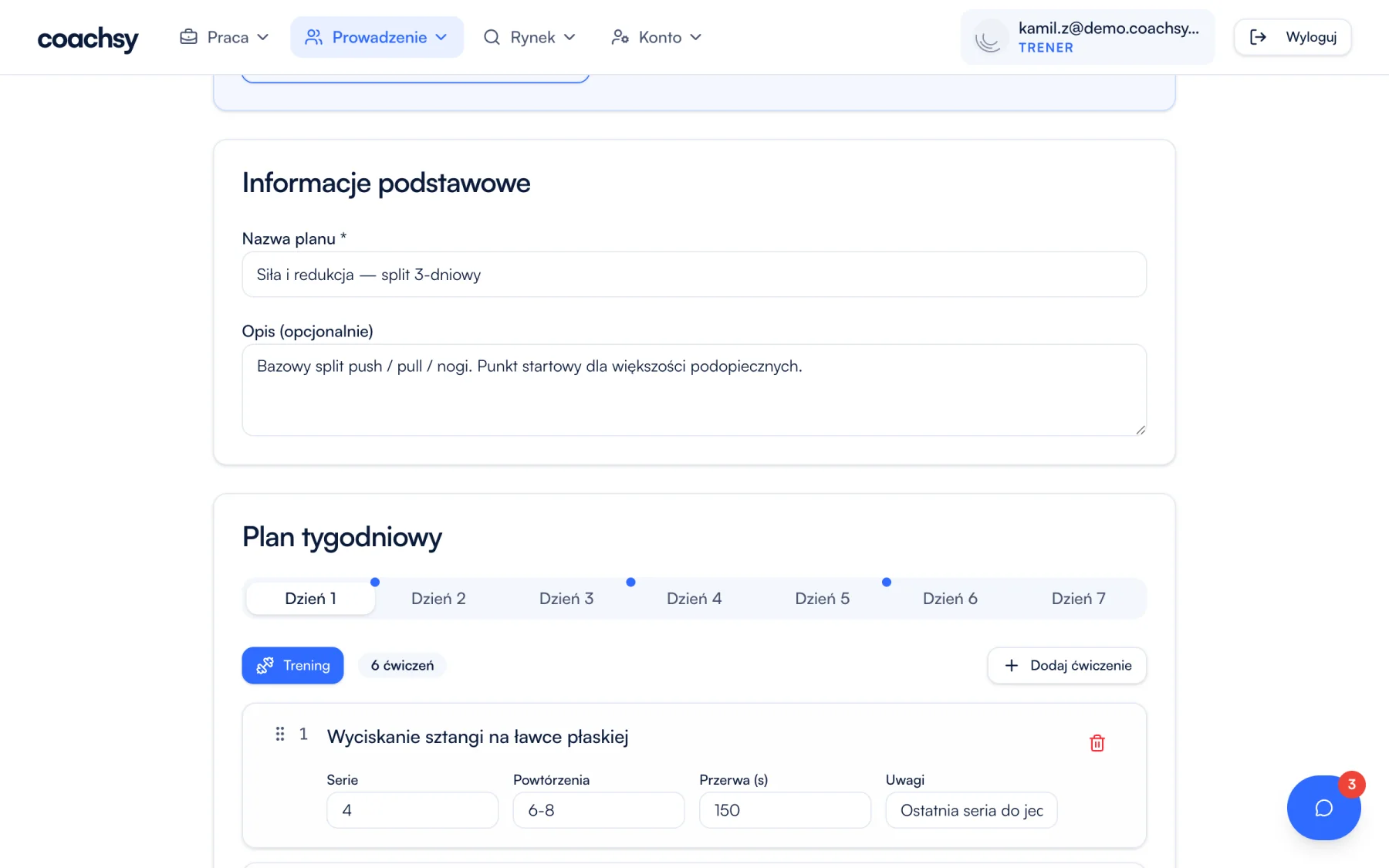Click the 'Informacje podstawowe' heading

[387, 184]
